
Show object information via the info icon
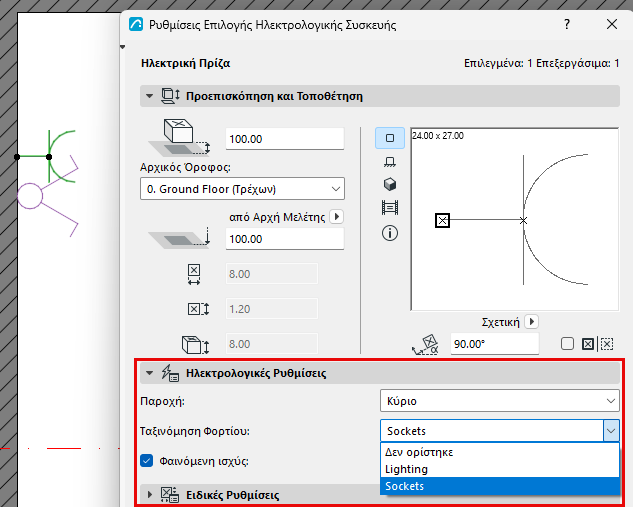pos(390,233)
